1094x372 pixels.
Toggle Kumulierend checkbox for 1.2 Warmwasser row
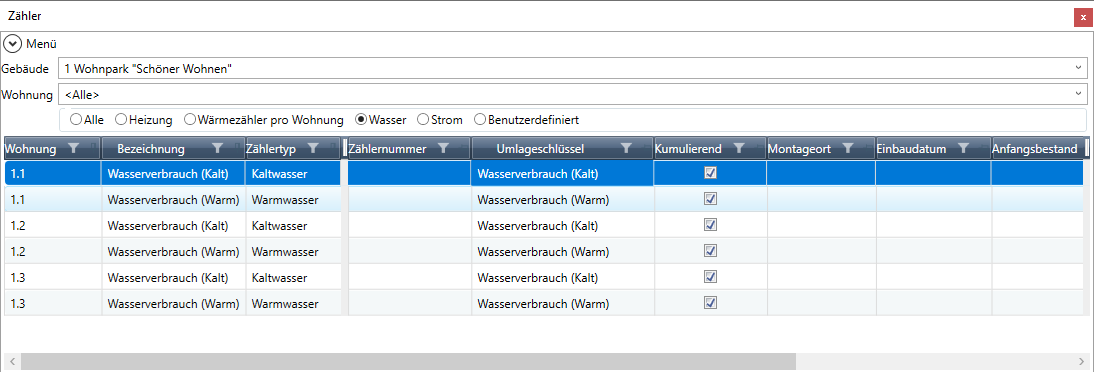pos(710,251)
